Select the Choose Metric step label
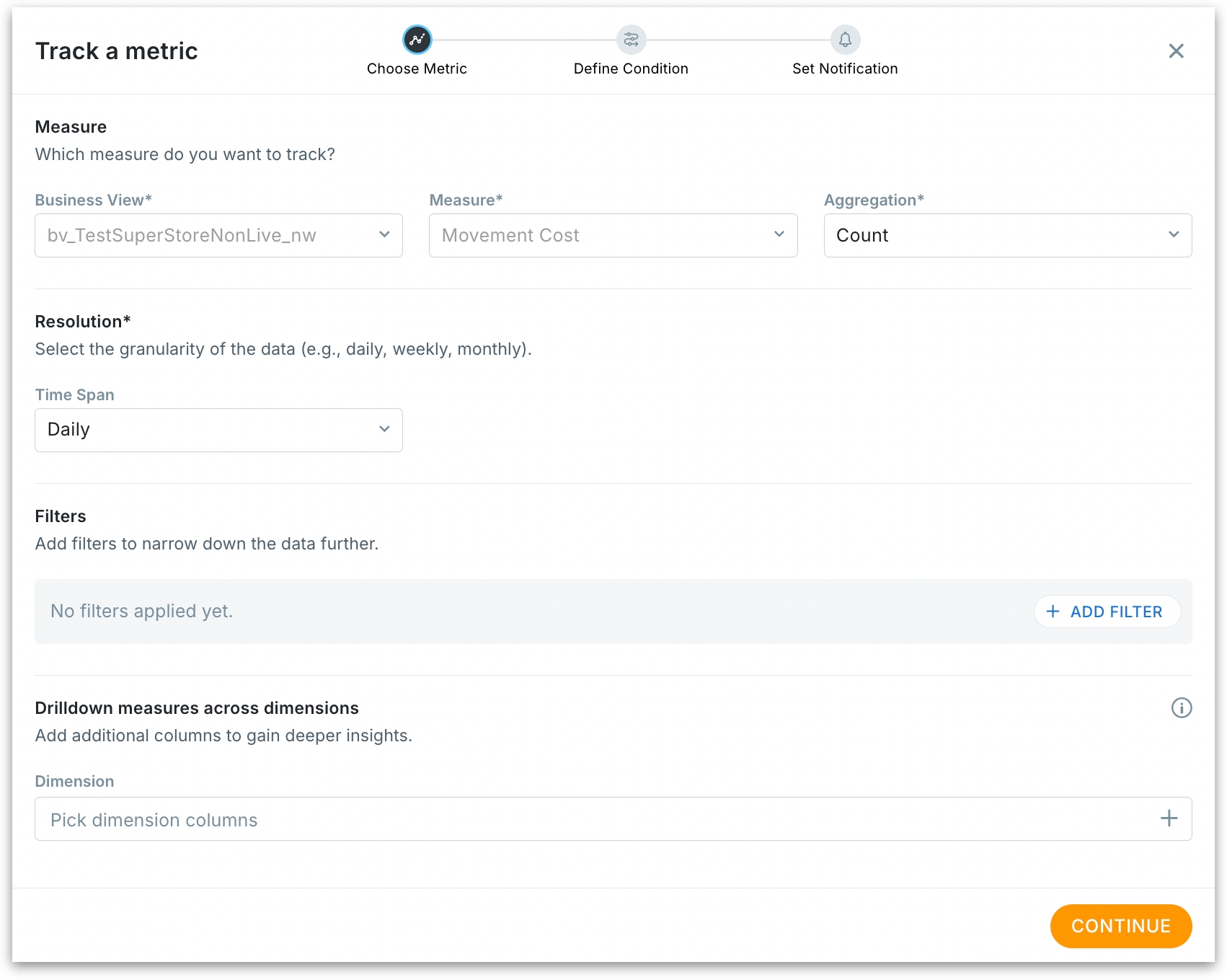The image size is (1227, 980). [417, 69]
